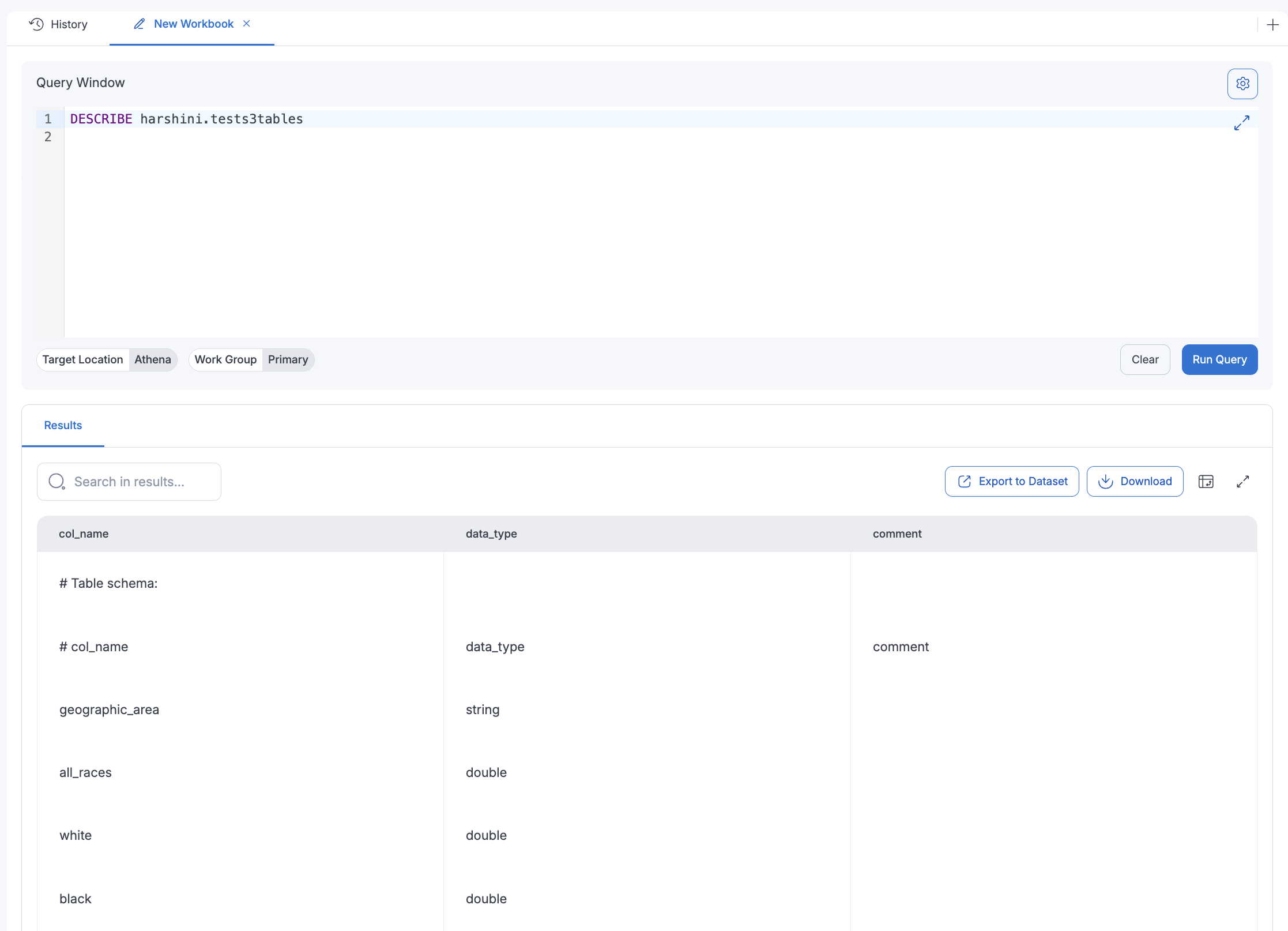Select the Results tab
This screenshot has height=931, width=1288.
[63, 425]
